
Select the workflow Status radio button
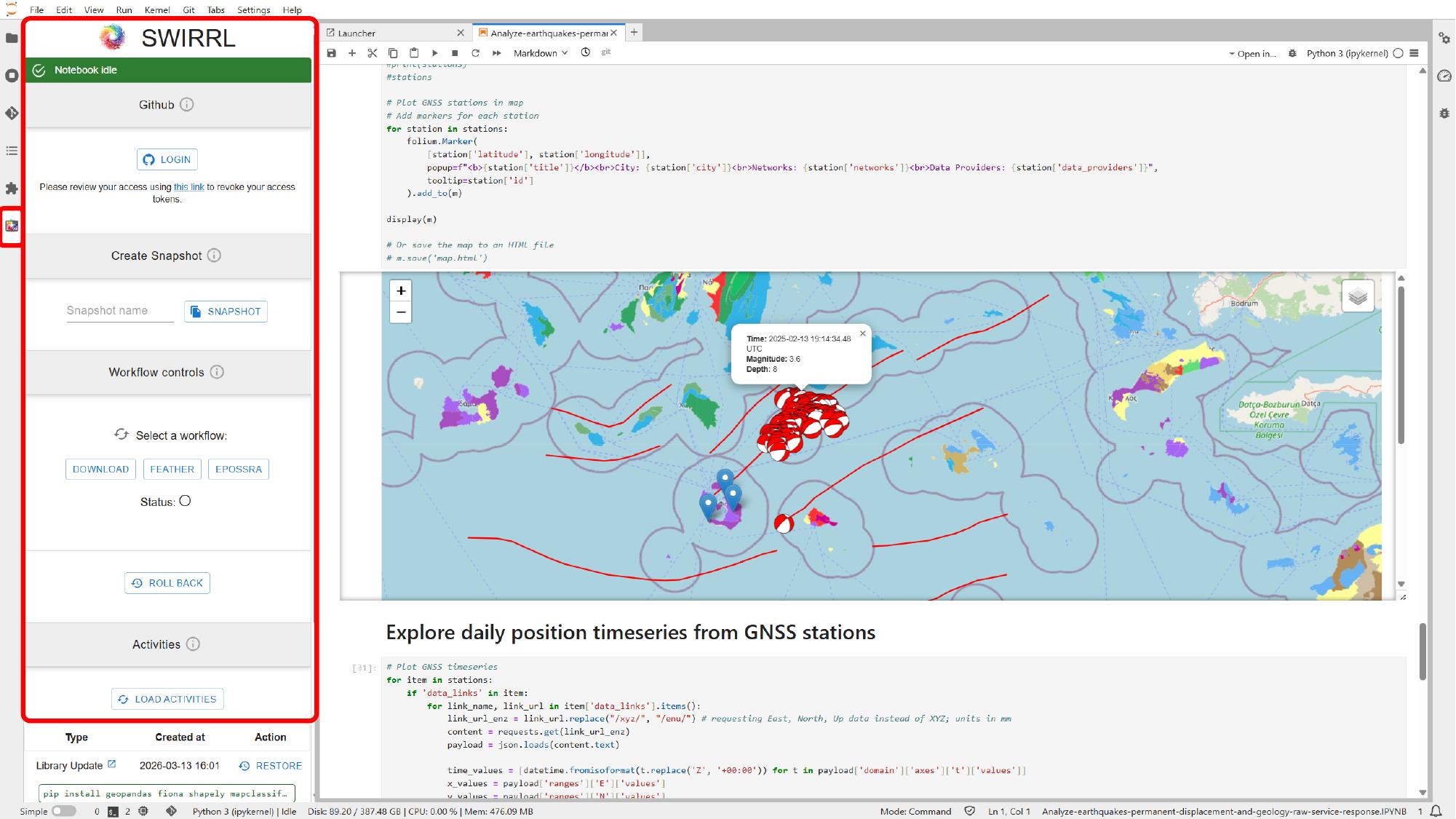pos(186,500)
